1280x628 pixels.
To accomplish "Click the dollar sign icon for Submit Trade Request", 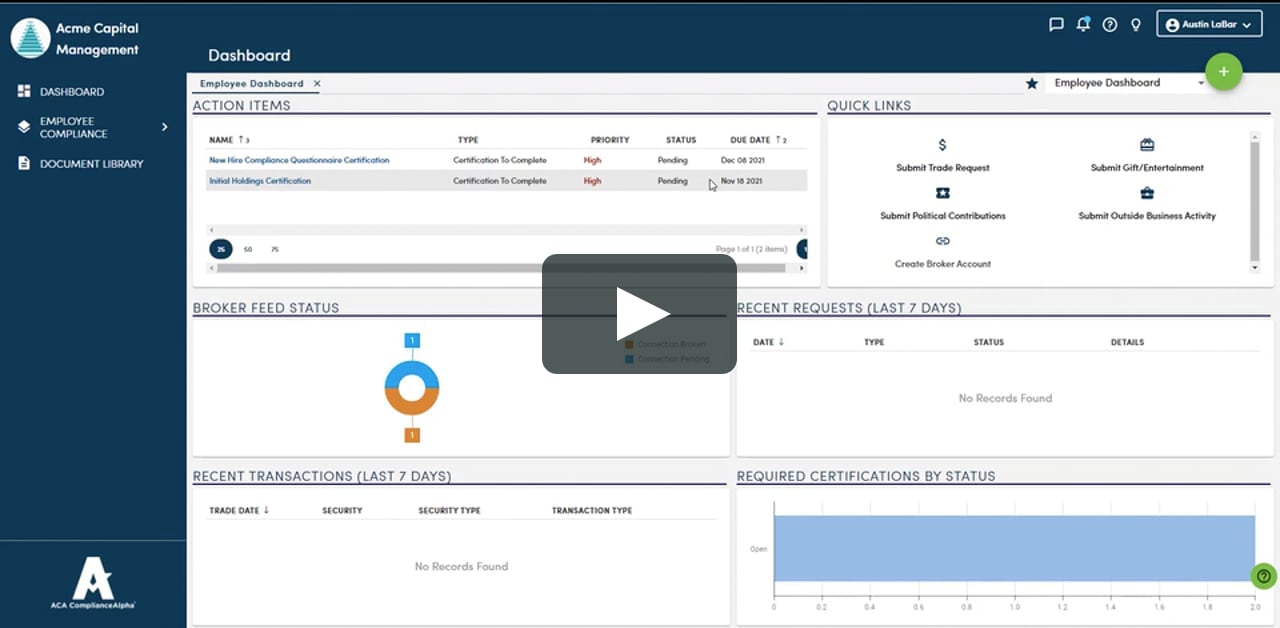I will 942,145.
